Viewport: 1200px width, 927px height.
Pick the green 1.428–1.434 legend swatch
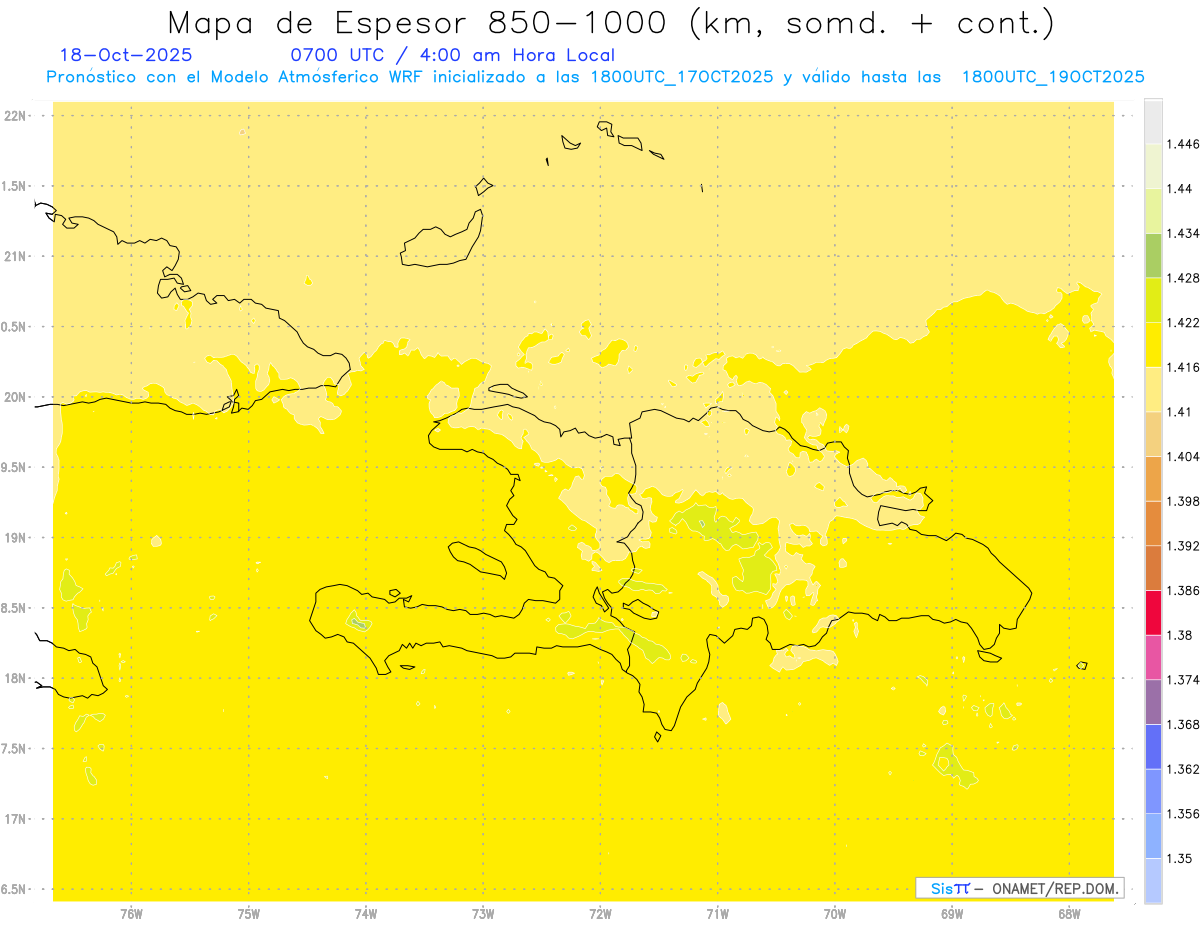(1153, 256)
